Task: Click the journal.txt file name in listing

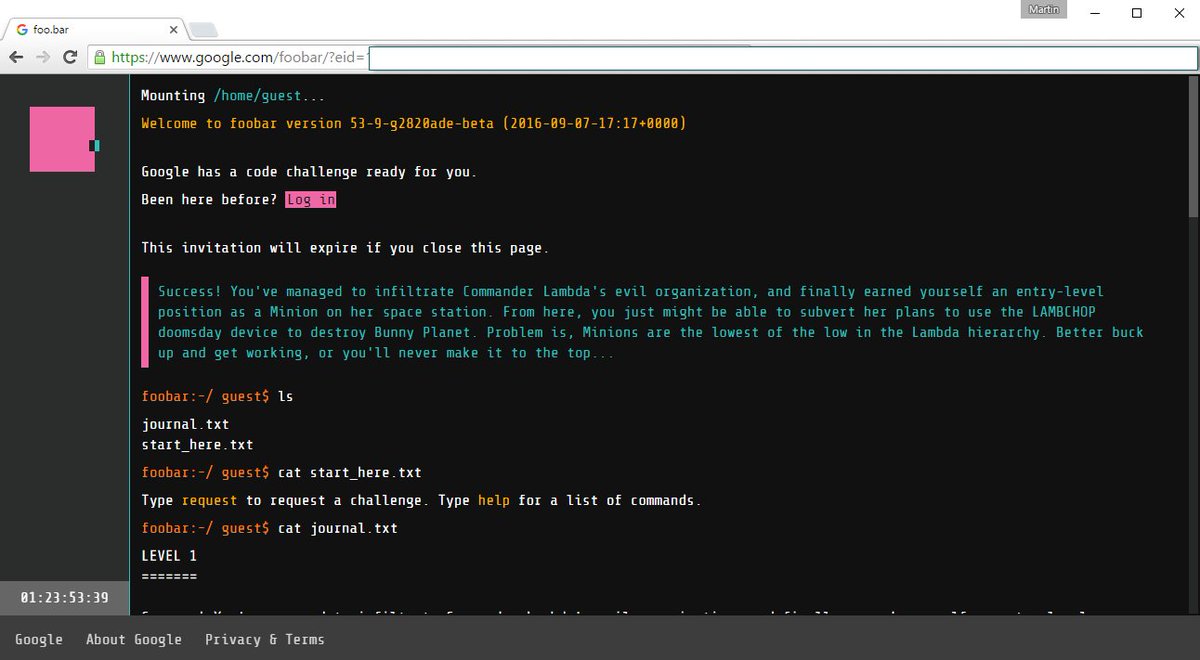Action: coord(185,424)
